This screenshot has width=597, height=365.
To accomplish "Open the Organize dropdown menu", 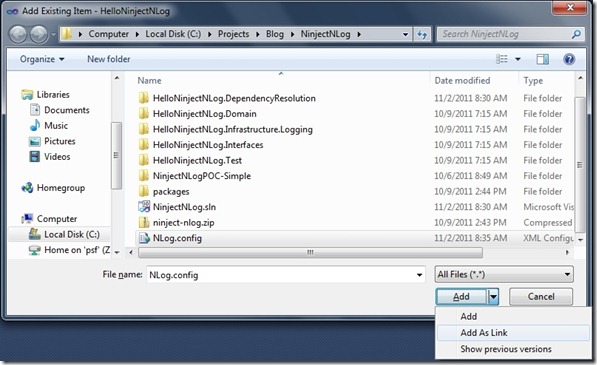I will [42, 59].
